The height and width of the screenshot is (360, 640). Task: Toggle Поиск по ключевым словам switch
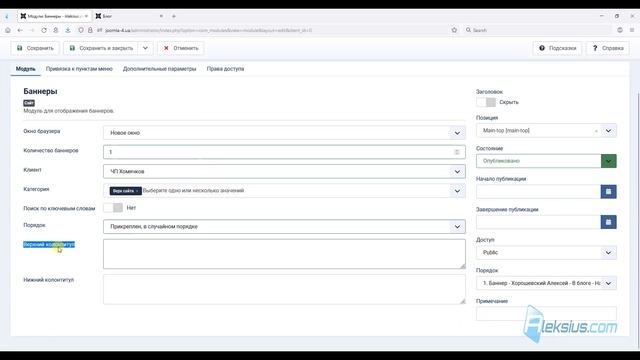click(113, 208)
